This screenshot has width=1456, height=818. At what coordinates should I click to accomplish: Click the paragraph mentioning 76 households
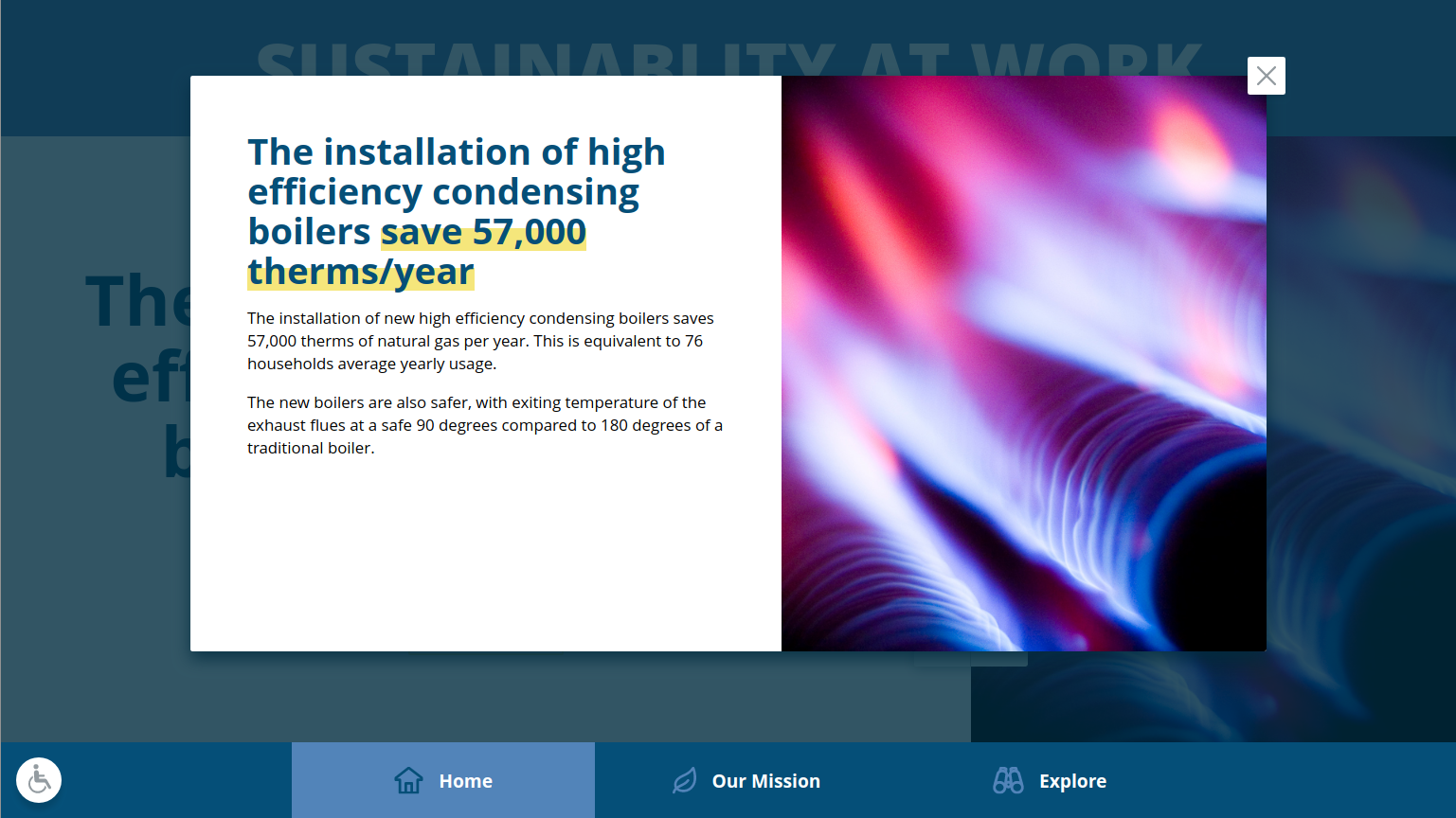[x=480, y=341]
